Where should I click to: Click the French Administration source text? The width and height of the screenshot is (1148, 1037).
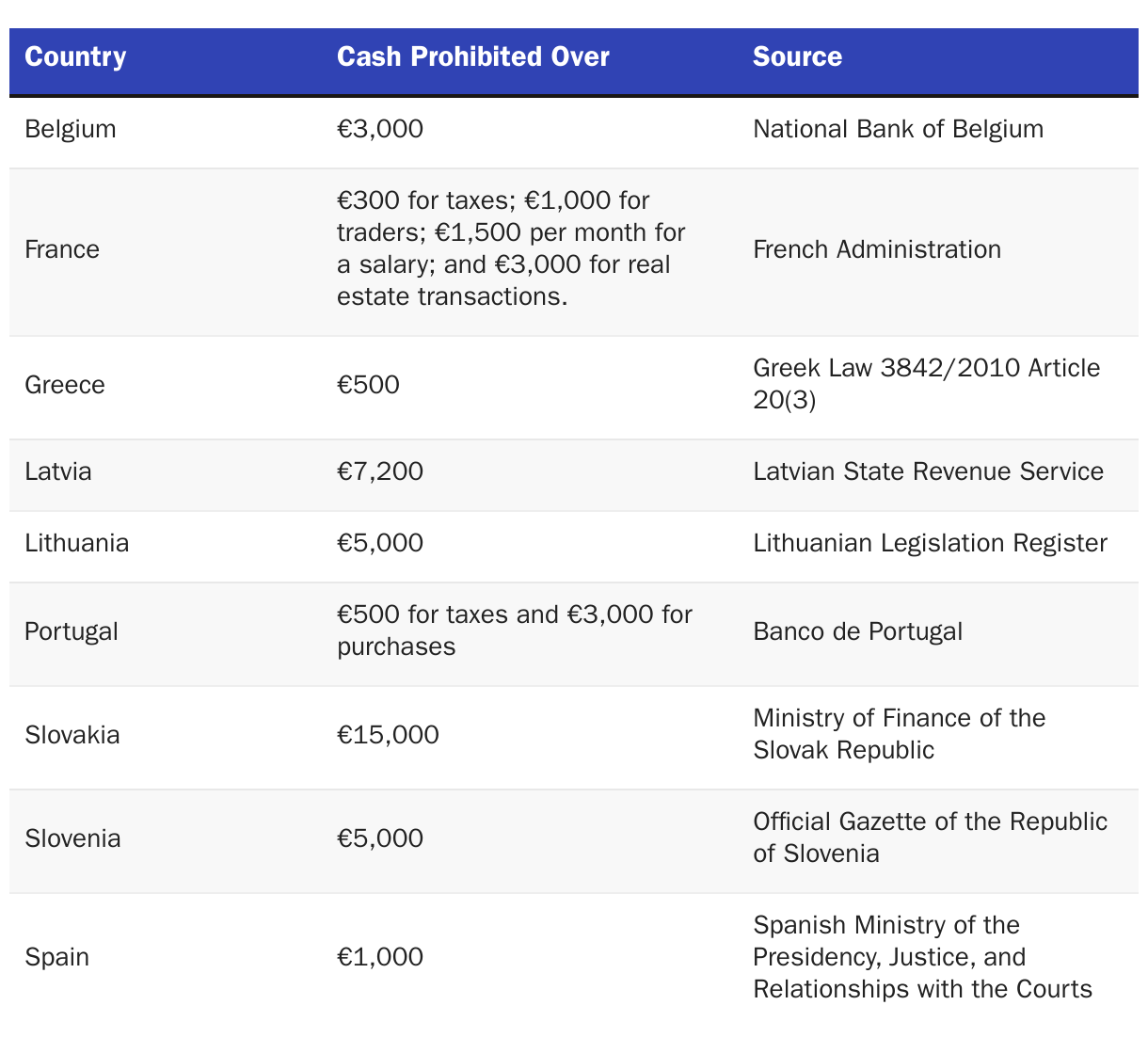(x=877, y=249)
